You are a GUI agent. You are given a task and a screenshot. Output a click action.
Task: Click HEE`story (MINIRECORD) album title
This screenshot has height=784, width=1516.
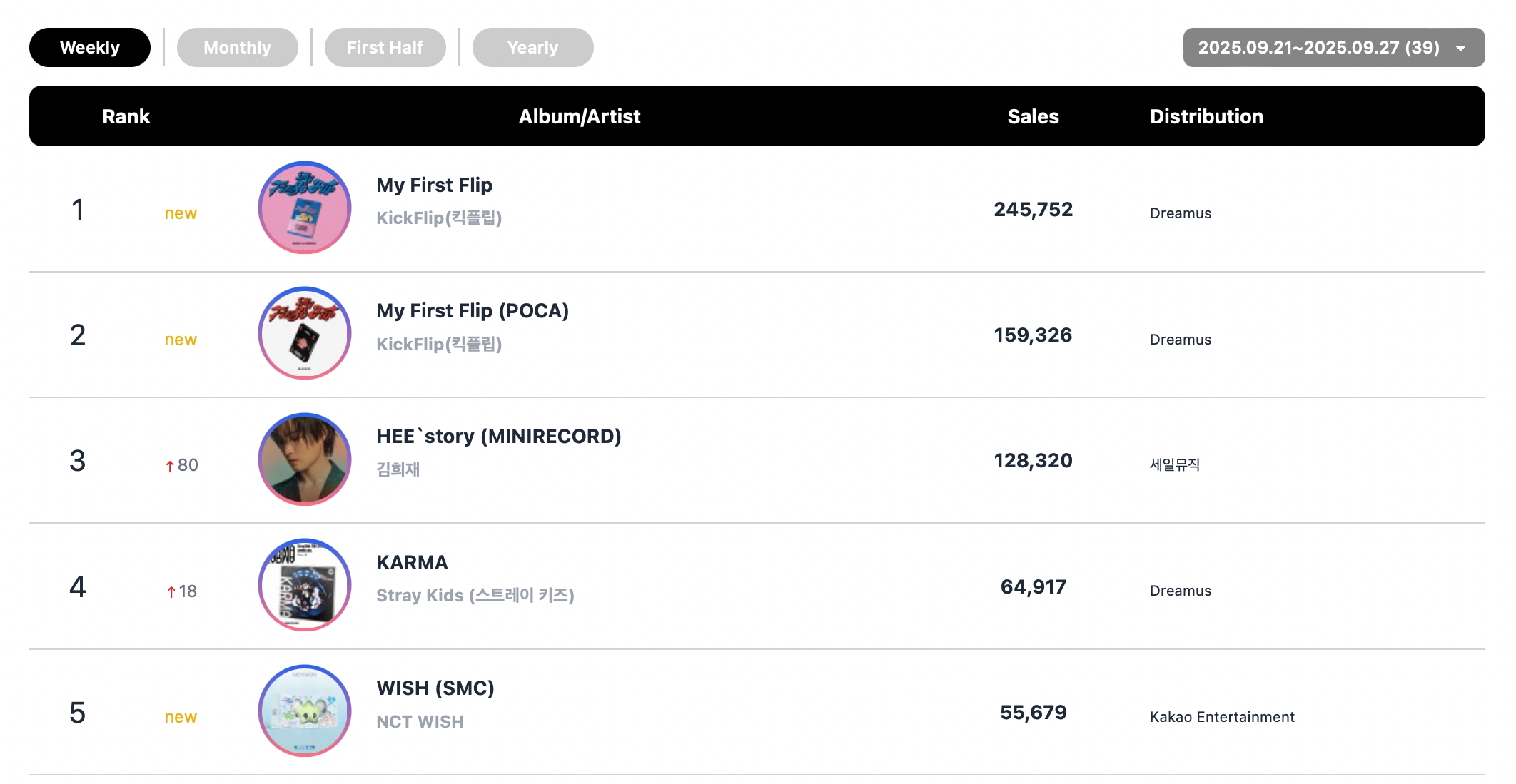(499, 437)
